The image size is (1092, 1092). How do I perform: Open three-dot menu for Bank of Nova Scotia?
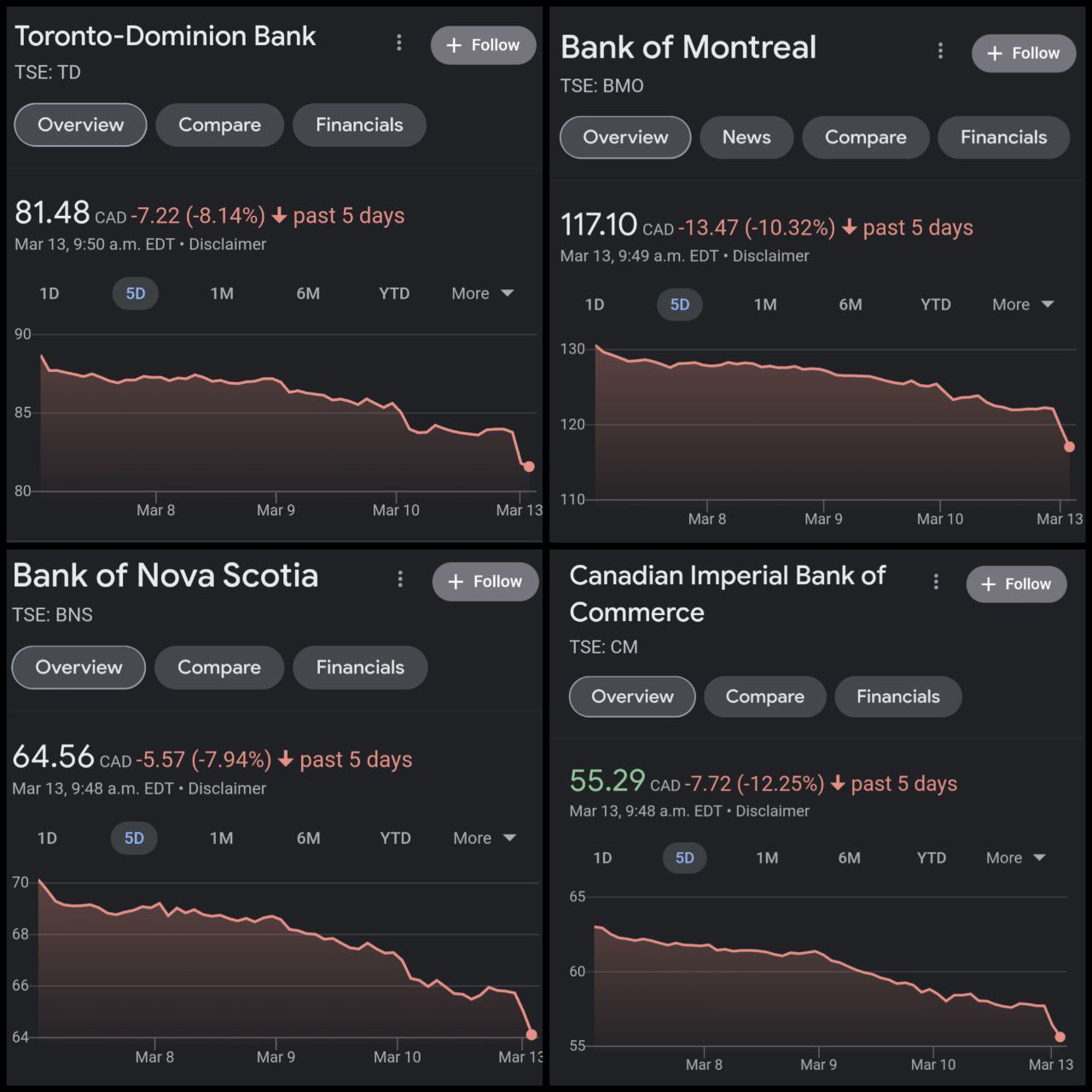[400, 580]
